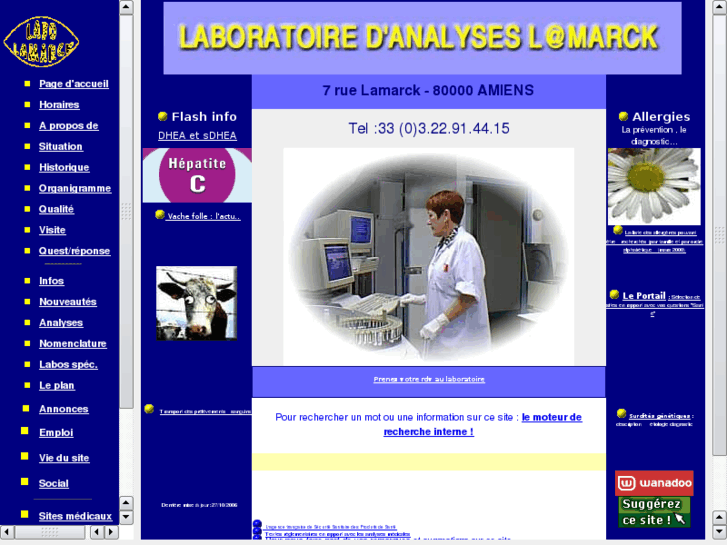Click the DHEA et sDHEA link
The image size is (727, 545).
coord(198,135)
